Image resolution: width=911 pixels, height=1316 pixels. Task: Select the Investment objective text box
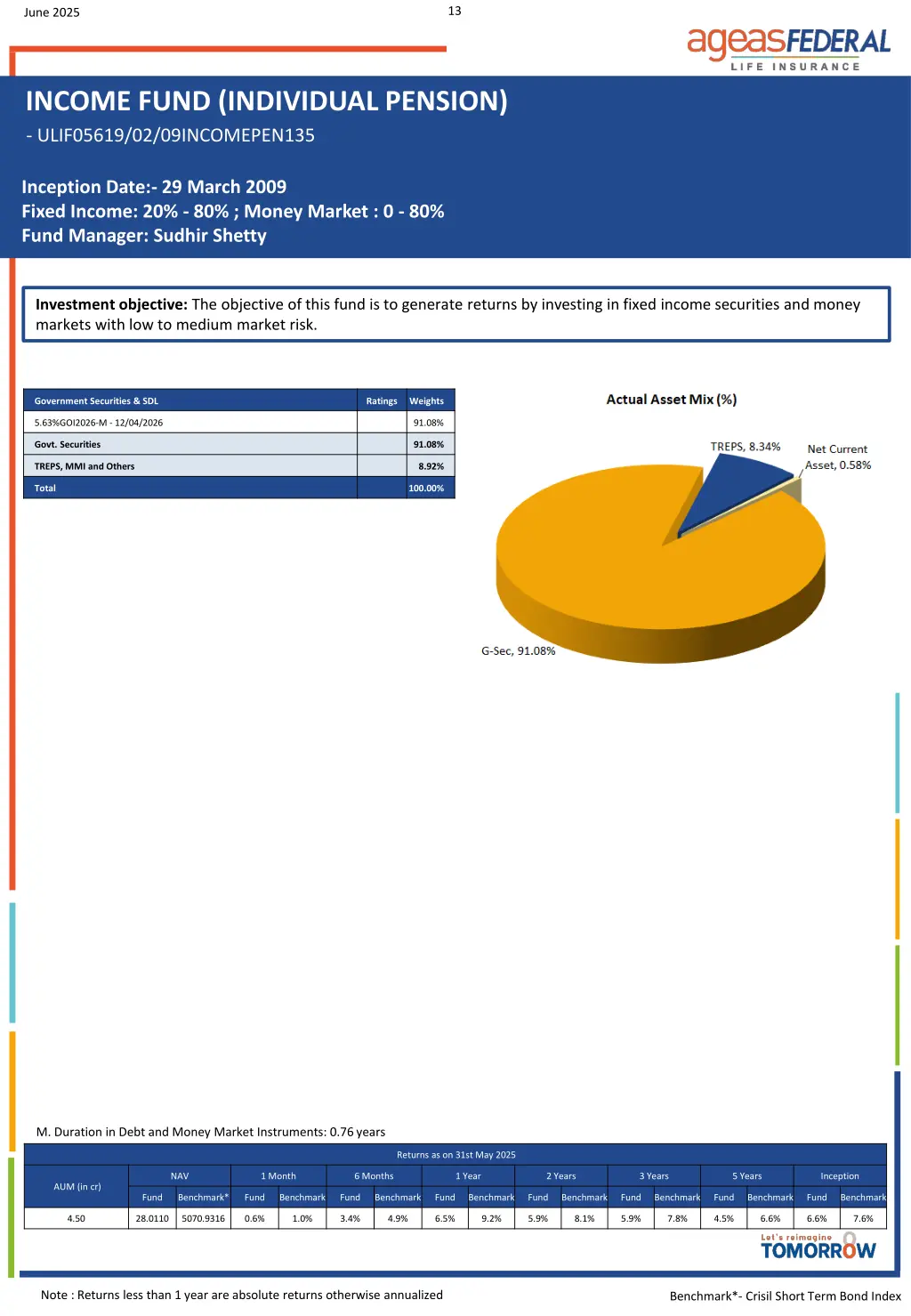456,314
